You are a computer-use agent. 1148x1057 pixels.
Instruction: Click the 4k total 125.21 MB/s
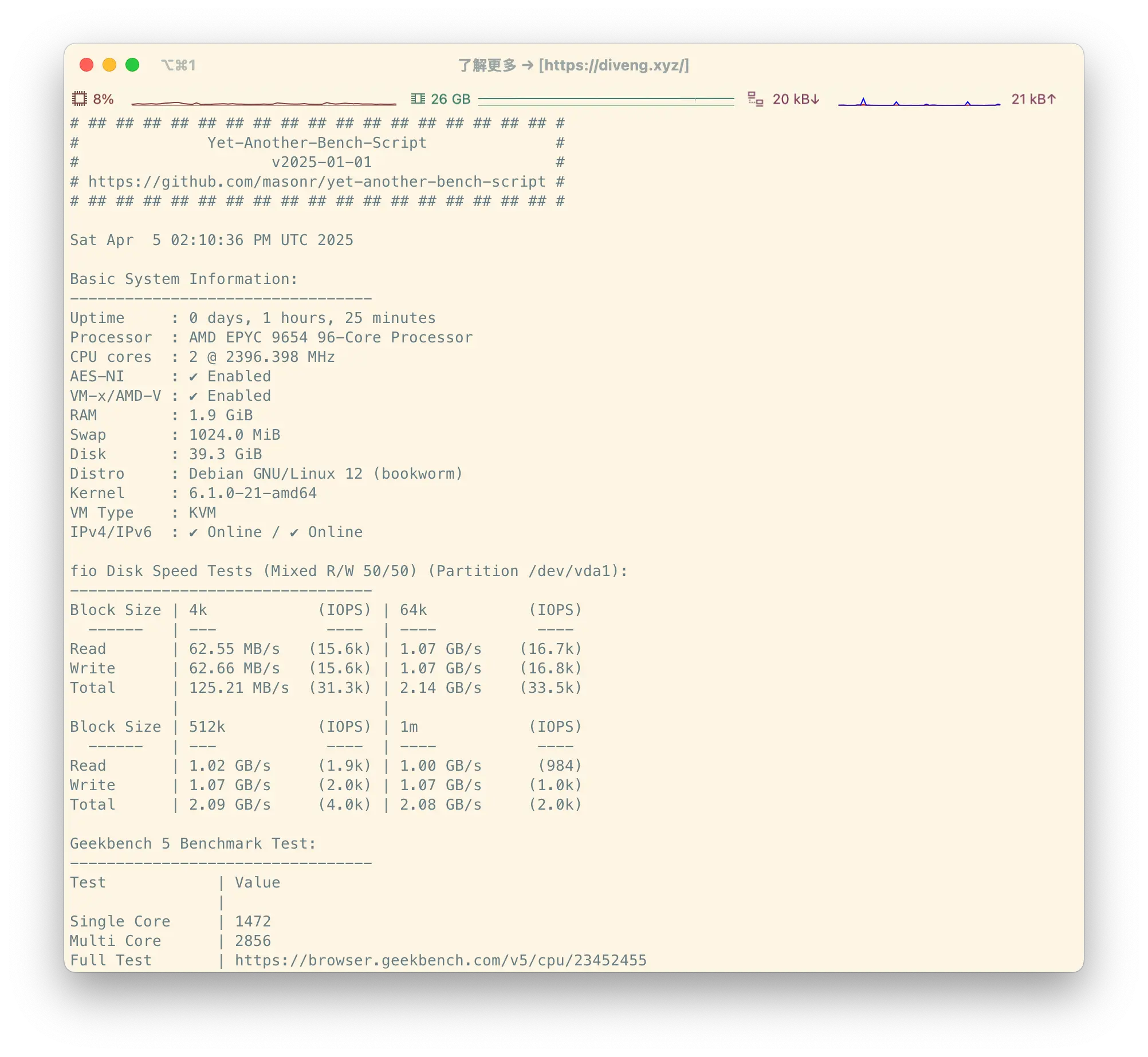click(x=239, y=688)
